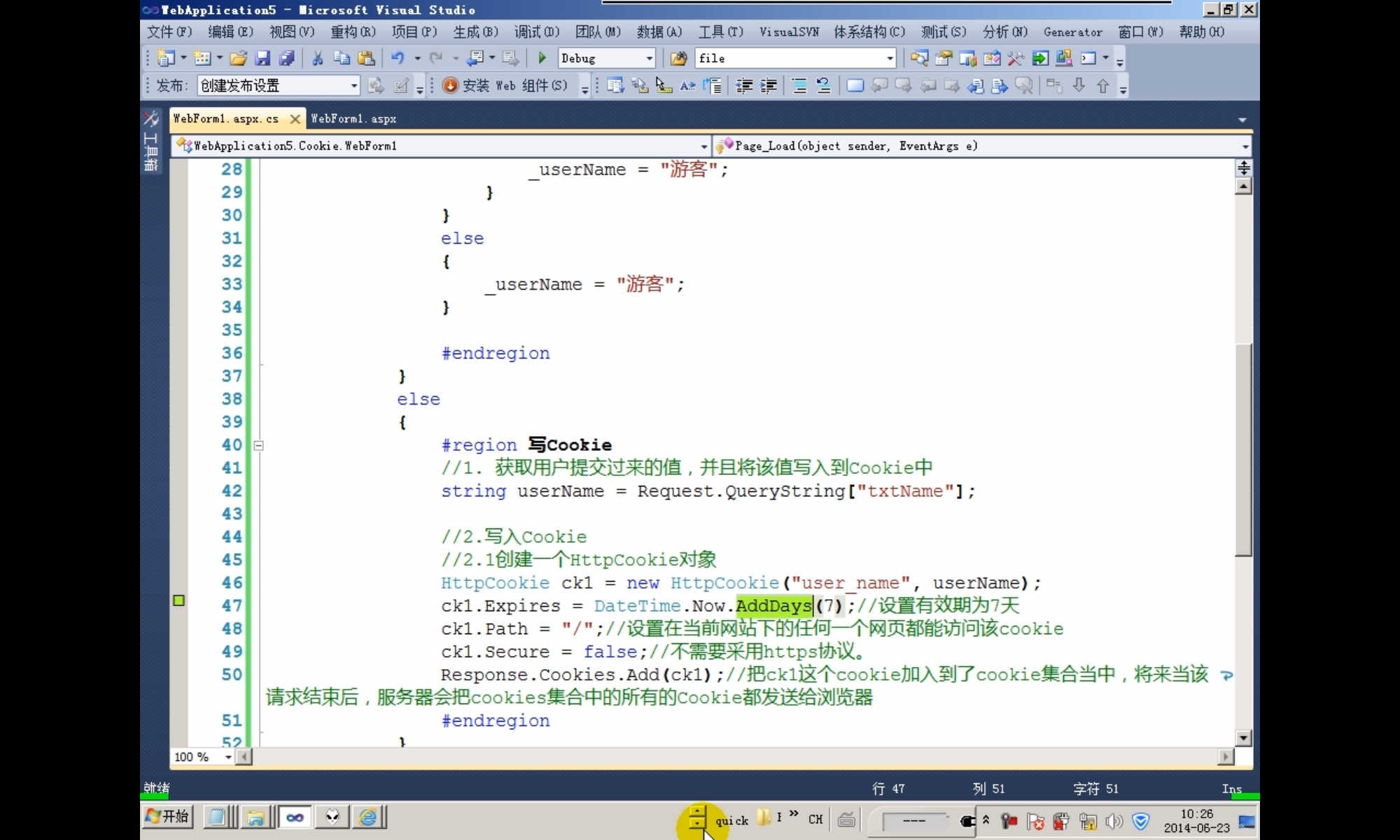Open the 文件(F) menu
Viewport: 1400px width, 840px height.
pos(169,32)
